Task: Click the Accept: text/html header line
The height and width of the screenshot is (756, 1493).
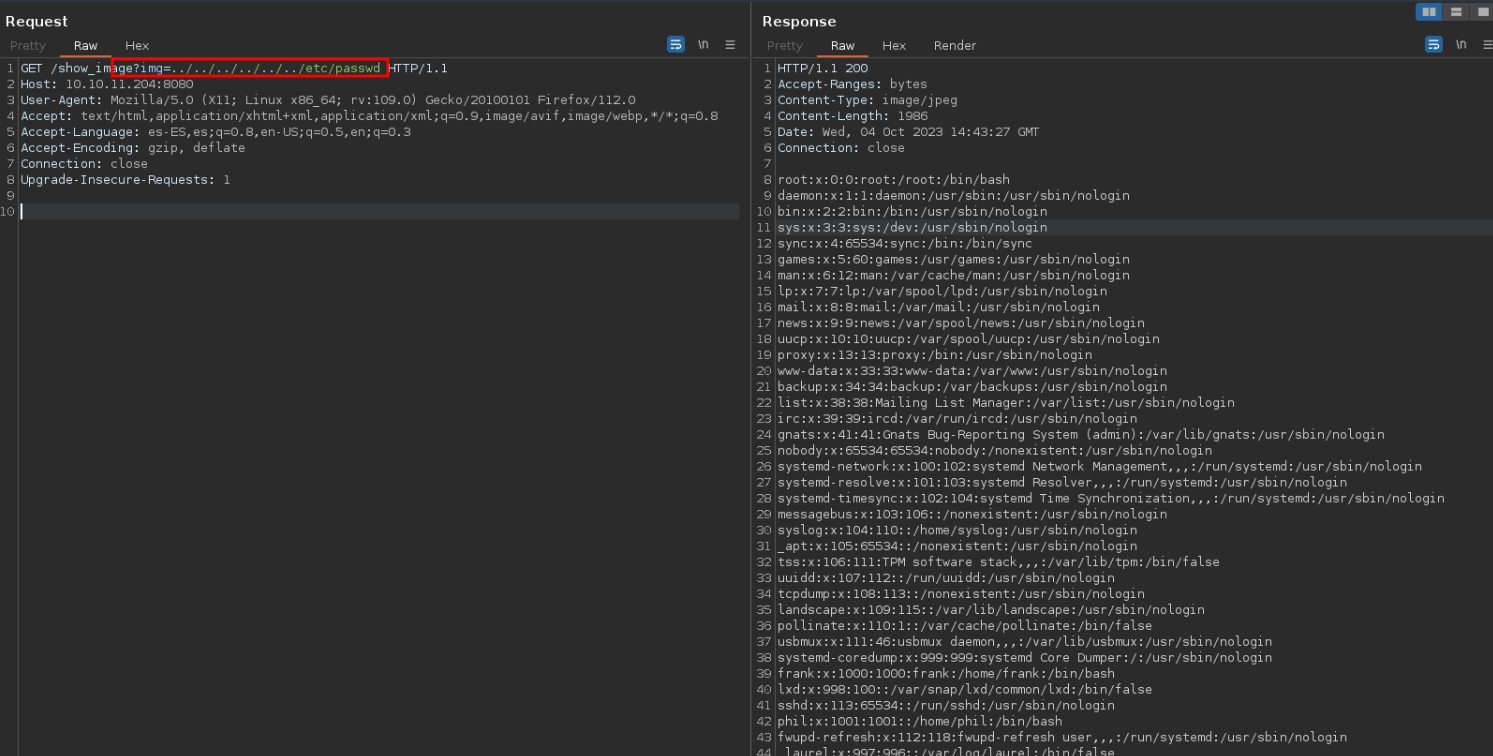Action: point(369,116)
